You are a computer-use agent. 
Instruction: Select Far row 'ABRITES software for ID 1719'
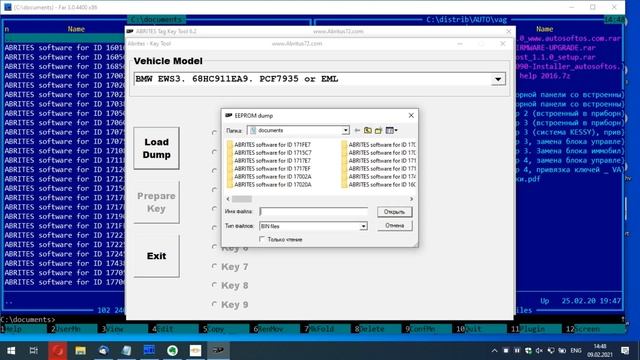64,216
